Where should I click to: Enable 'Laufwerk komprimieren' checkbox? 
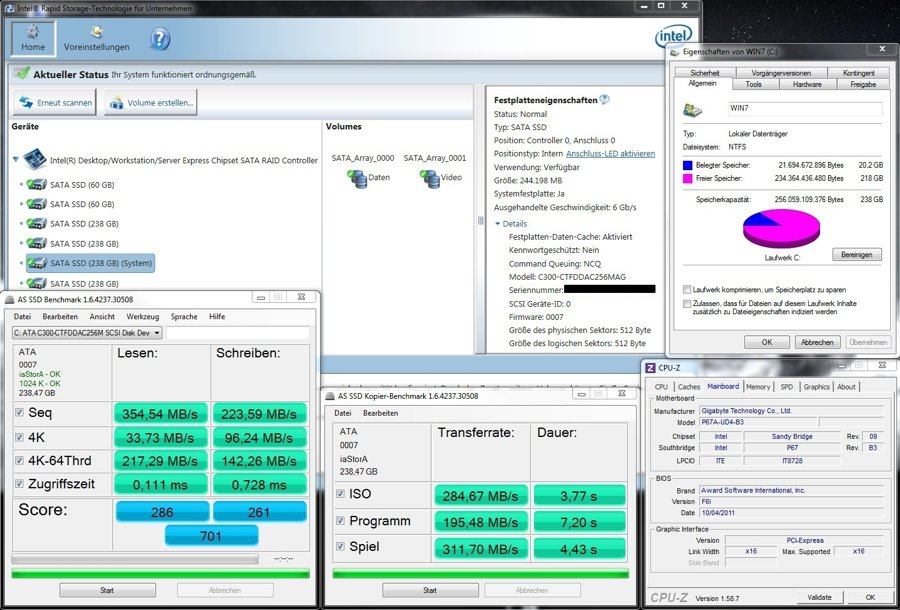click(x=687, y=290)
